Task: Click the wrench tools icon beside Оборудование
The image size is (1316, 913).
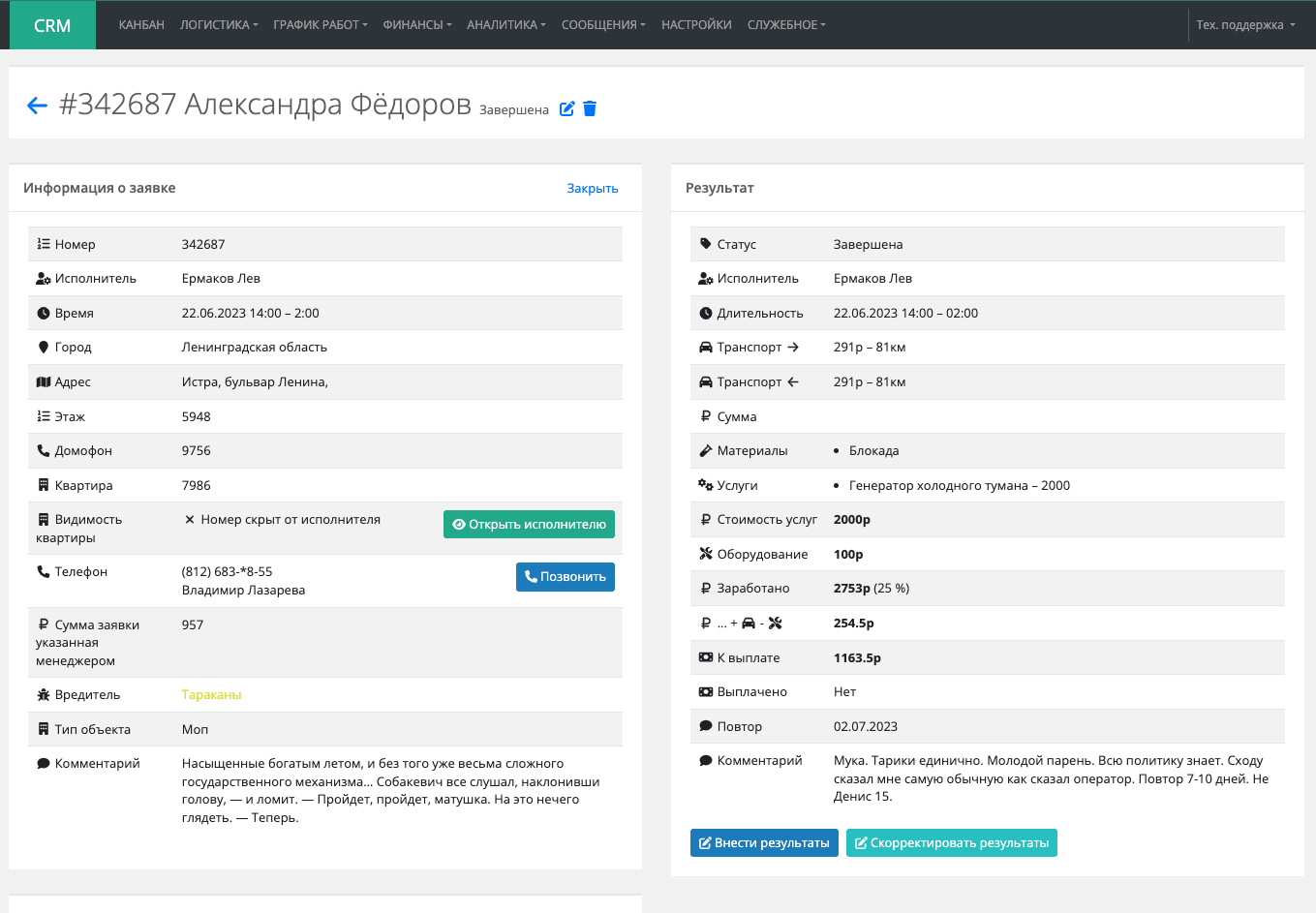Action: coord(705,554)
